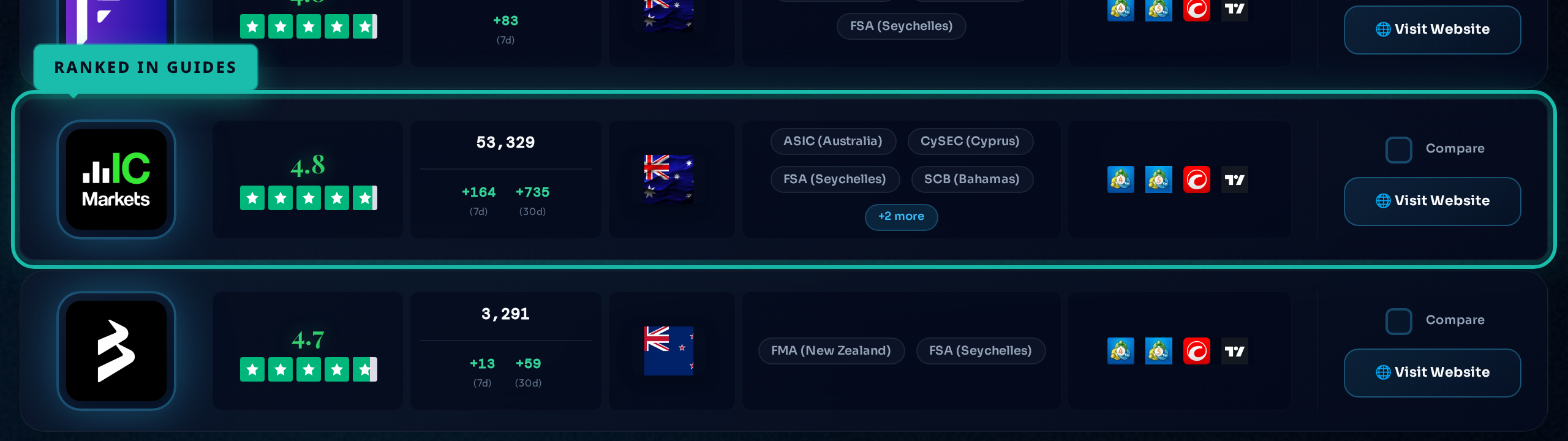Select the FMA (New Zealand) regulation tag

point(831,351)
